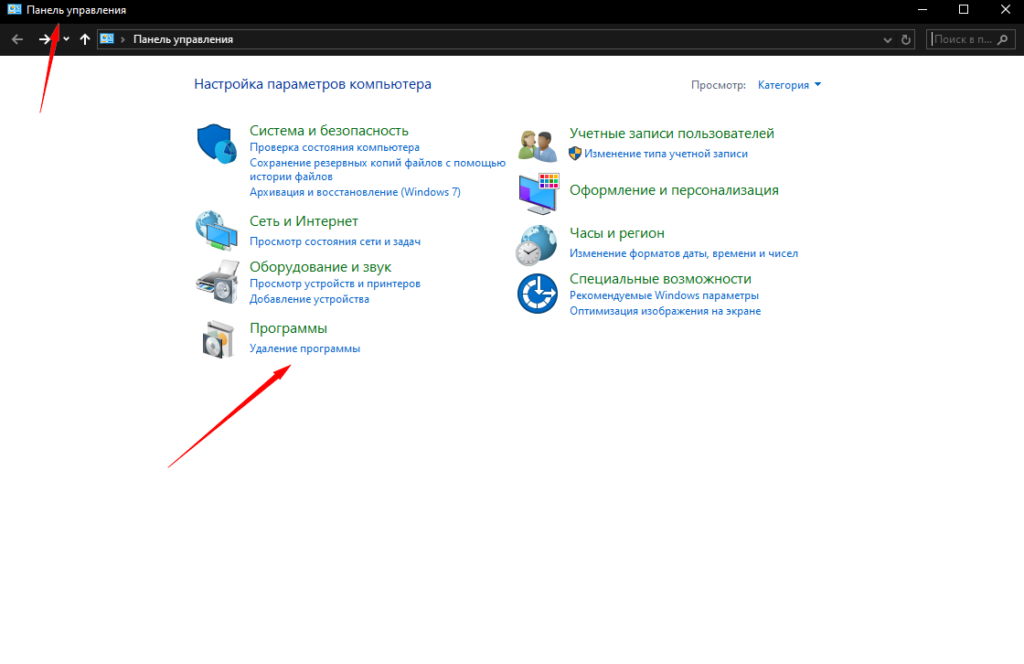Open Программы category heading
This screenshot has height=664, width=1024.
pyautogui.click(x=288, y=328)
